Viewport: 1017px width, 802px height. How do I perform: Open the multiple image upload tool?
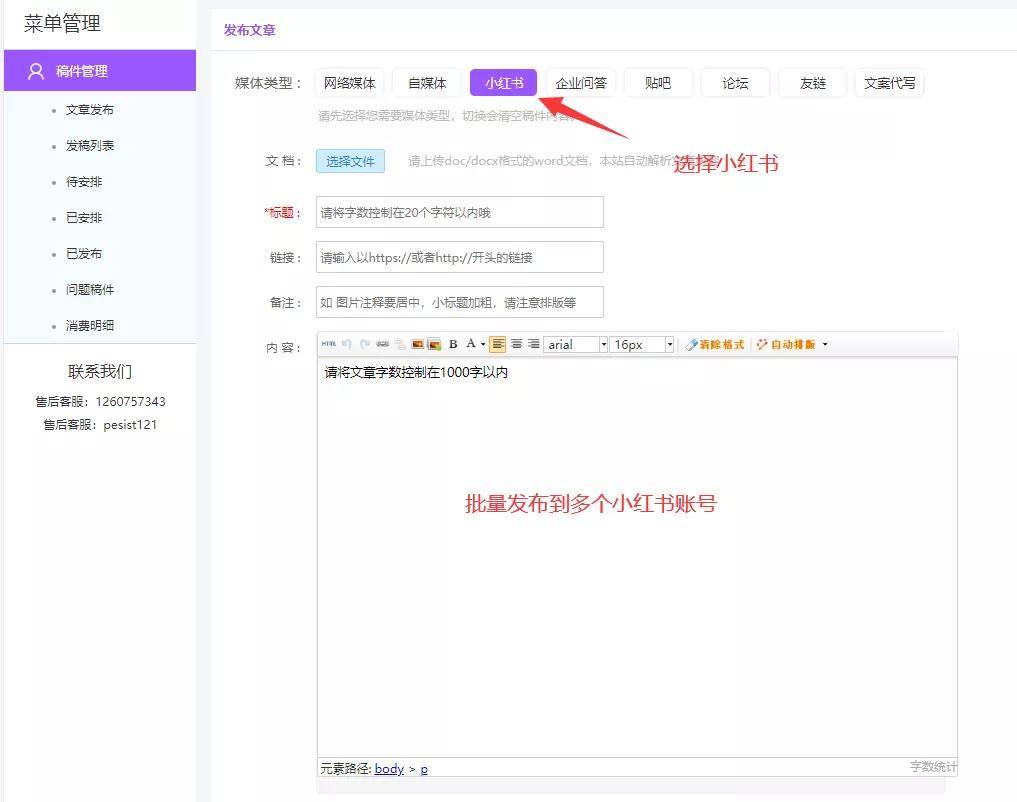(434, 344)
